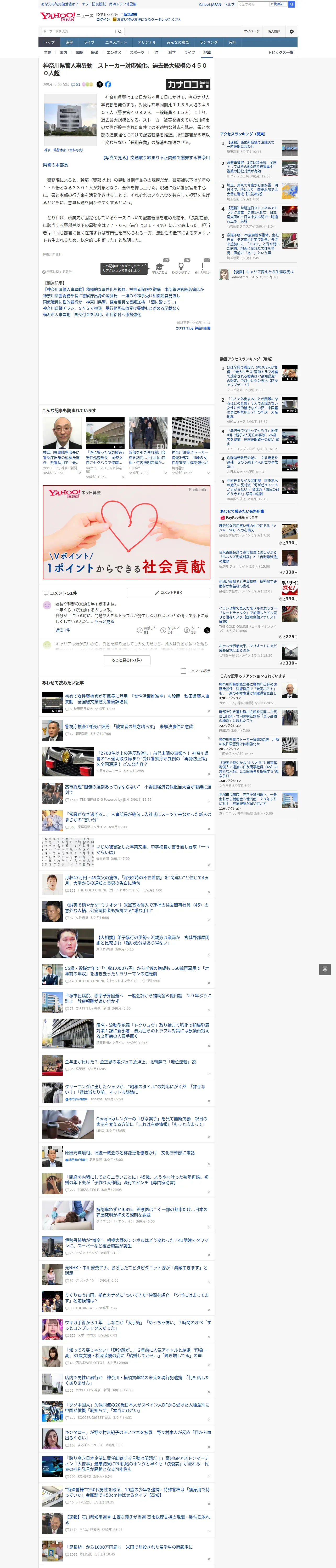Play the 1:06 video thumbnail under こんな記事も読まれています
Image resolution: width=336 pixels, height=1568 pixels.
point(105,433)
